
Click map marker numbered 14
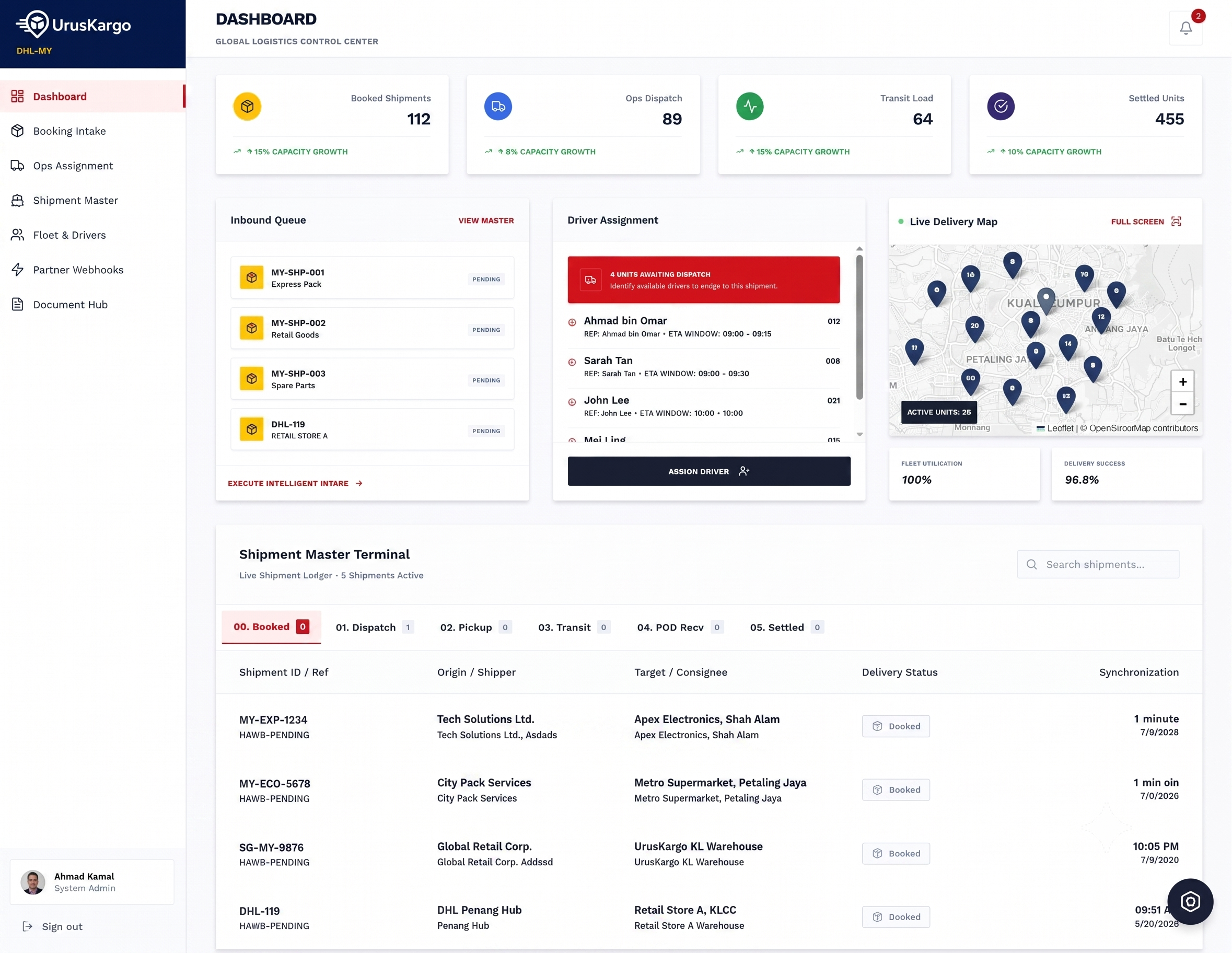[x=1068, y=346]
